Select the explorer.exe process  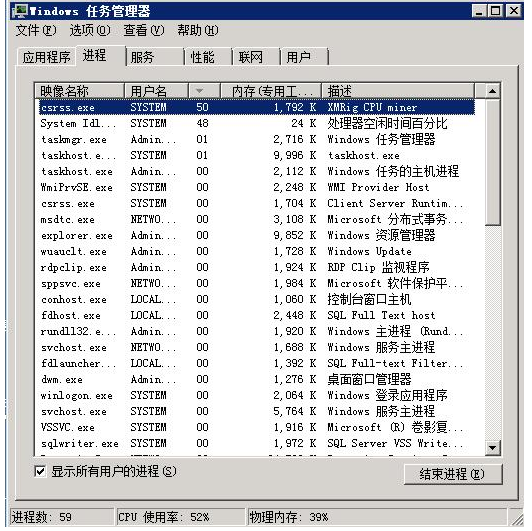[257, 235]
